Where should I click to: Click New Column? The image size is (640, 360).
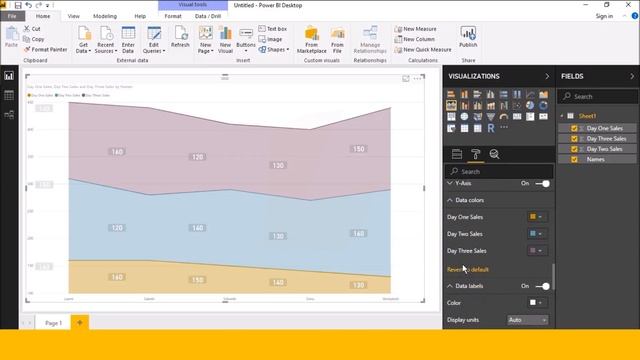[414, 39]
